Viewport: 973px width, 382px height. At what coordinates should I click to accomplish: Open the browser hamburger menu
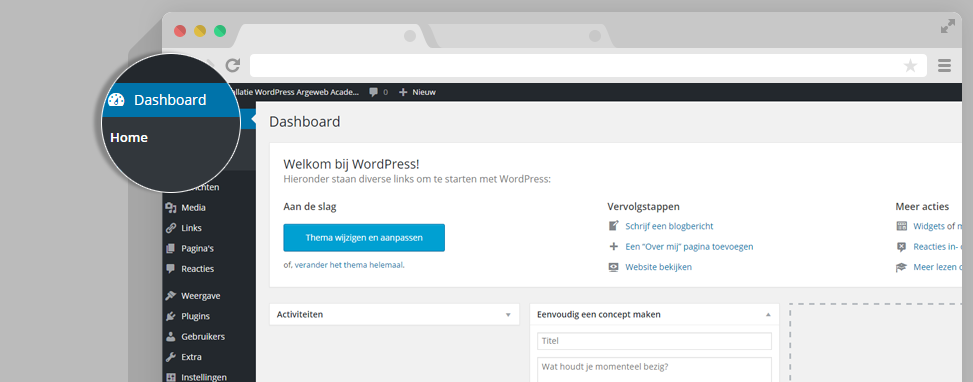coord(944,65)
